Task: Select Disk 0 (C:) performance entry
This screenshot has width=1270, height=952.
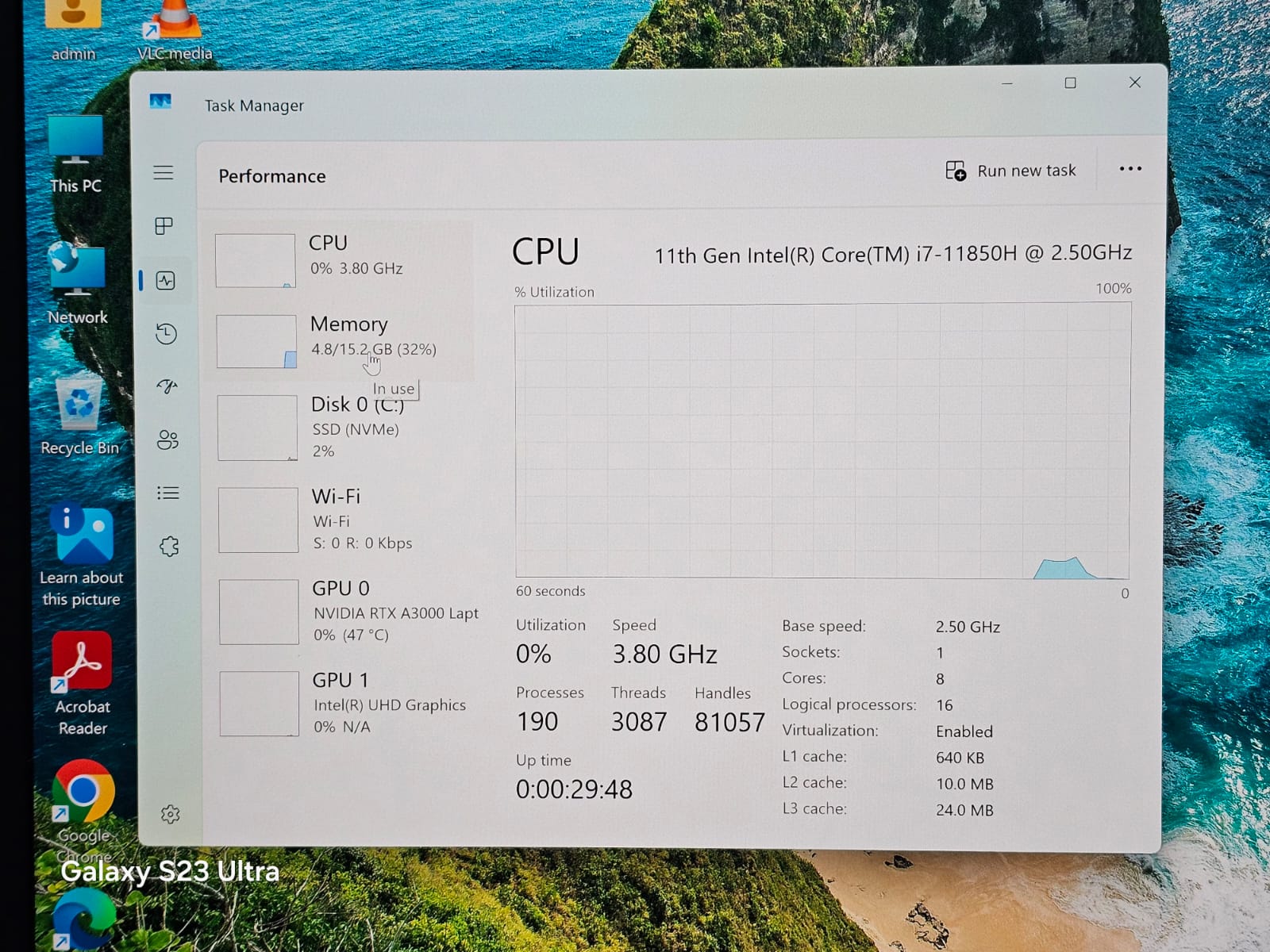Action: click(x=343, y=428)
